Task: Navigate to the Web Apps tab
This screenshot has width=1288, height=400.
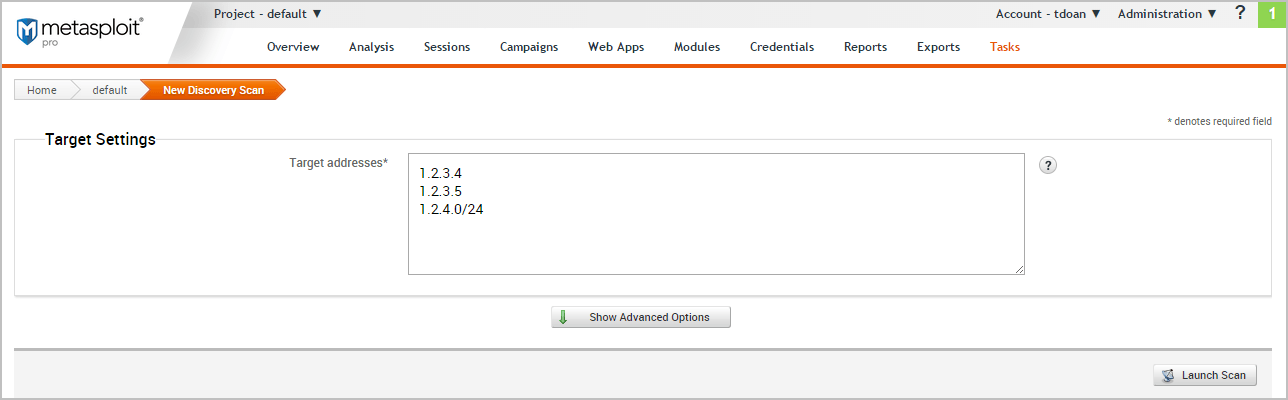Action: coord(616,47)
